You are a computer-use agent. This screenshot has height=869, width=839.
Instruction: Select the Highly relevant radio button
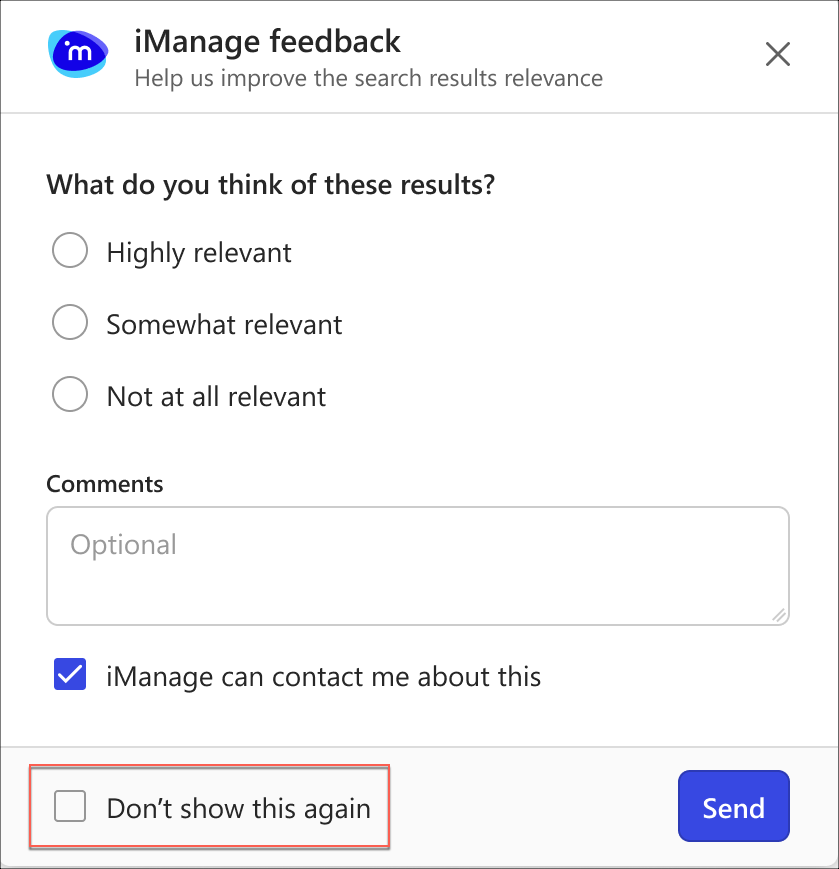click(70, 251)
